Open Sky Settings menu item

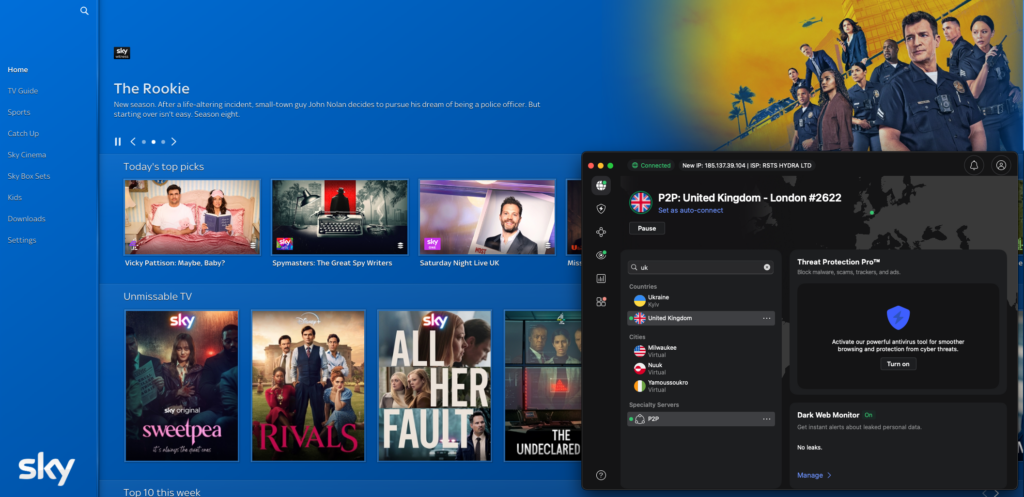click(x=22, y=240)
